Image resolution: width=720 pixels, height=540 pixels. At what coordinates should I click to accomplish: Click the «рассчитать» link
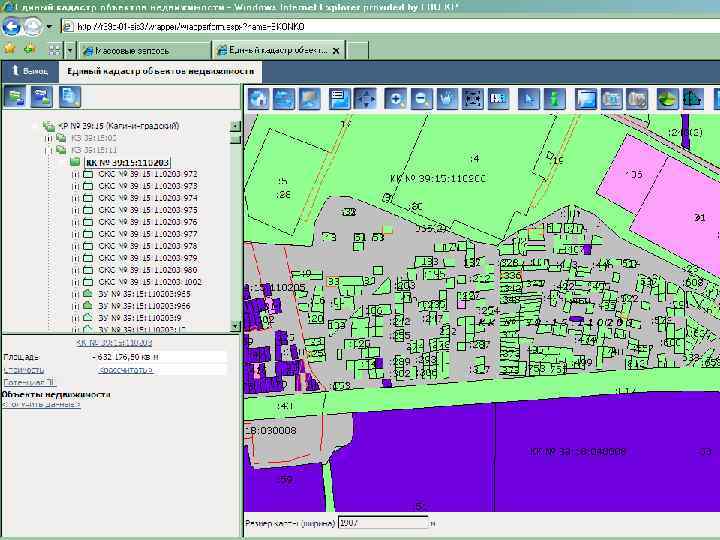[125, 369]
